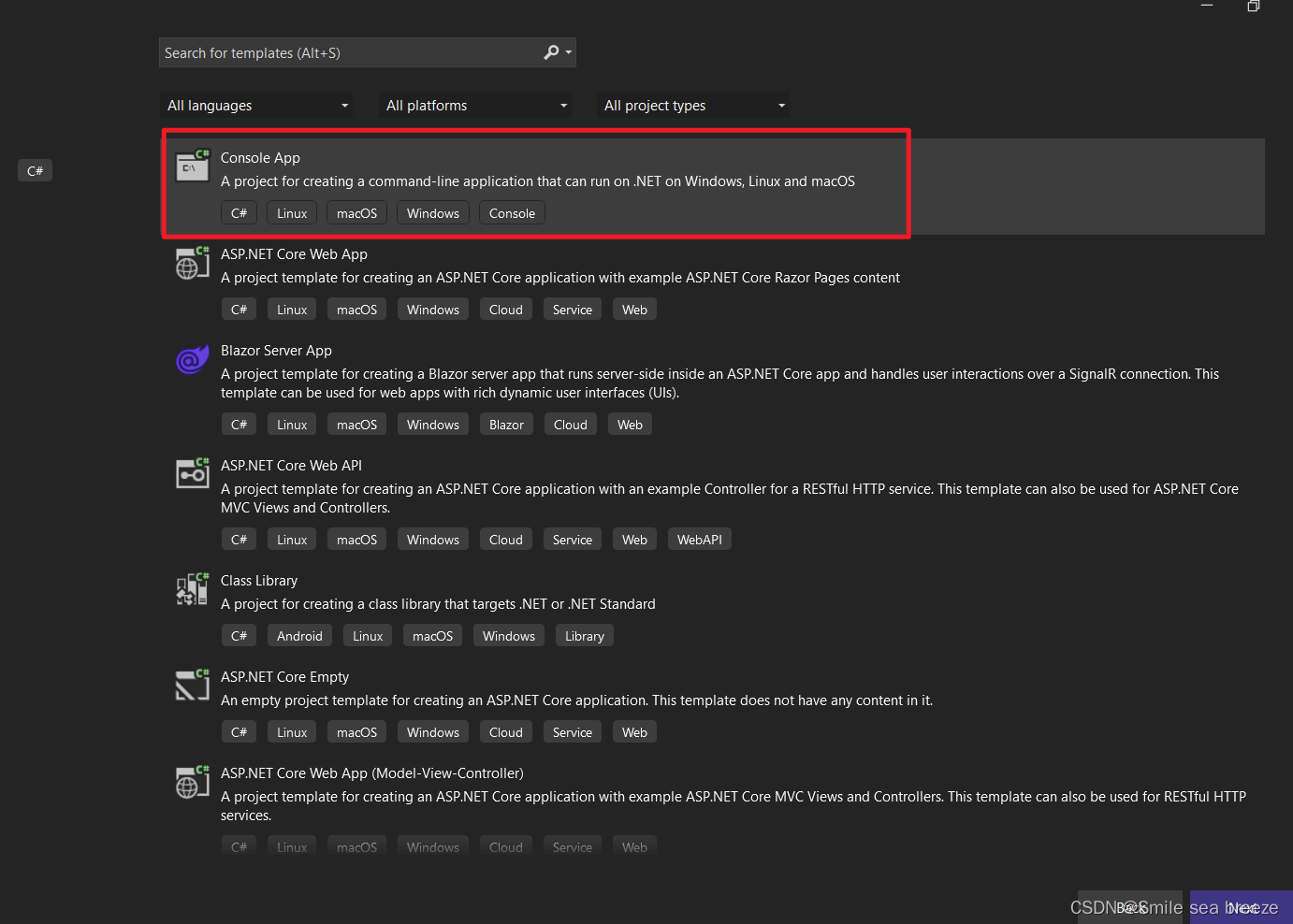1293x924 pixels.
Task: Click the WebAPI tag
Action: coord(700,540)
